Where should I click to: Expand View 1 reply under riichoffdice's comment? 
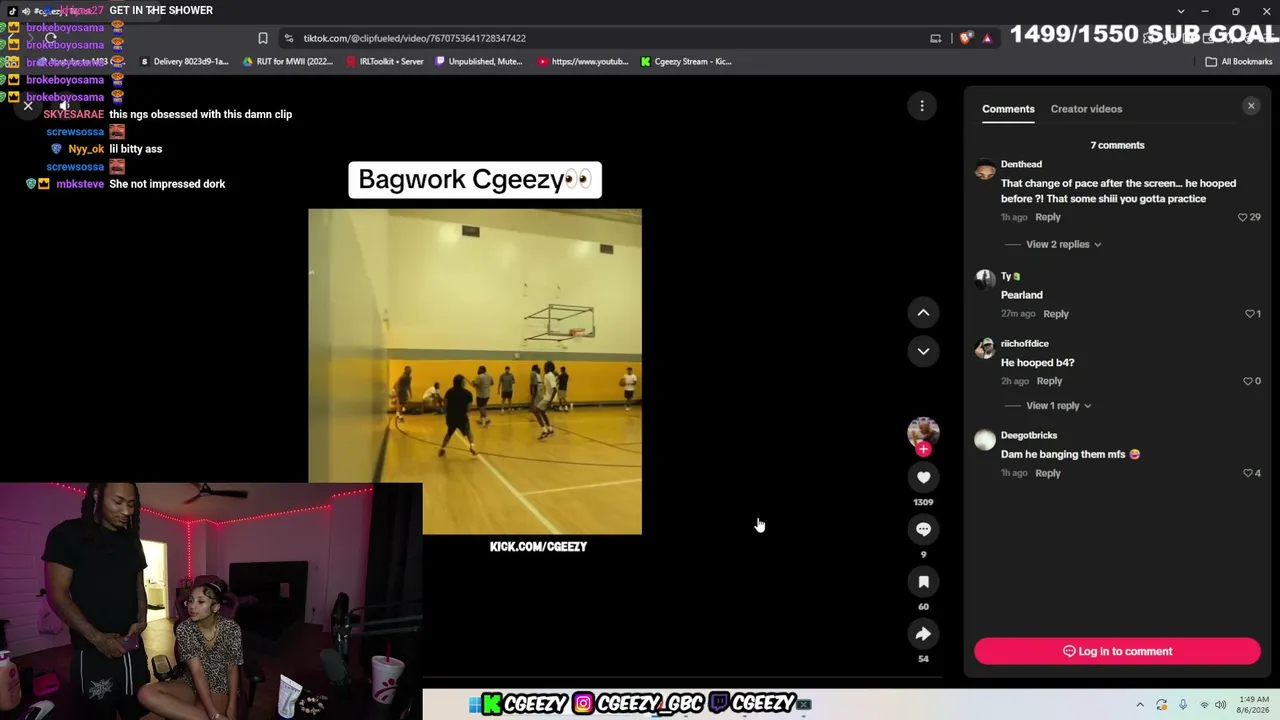coord(1058,406)
